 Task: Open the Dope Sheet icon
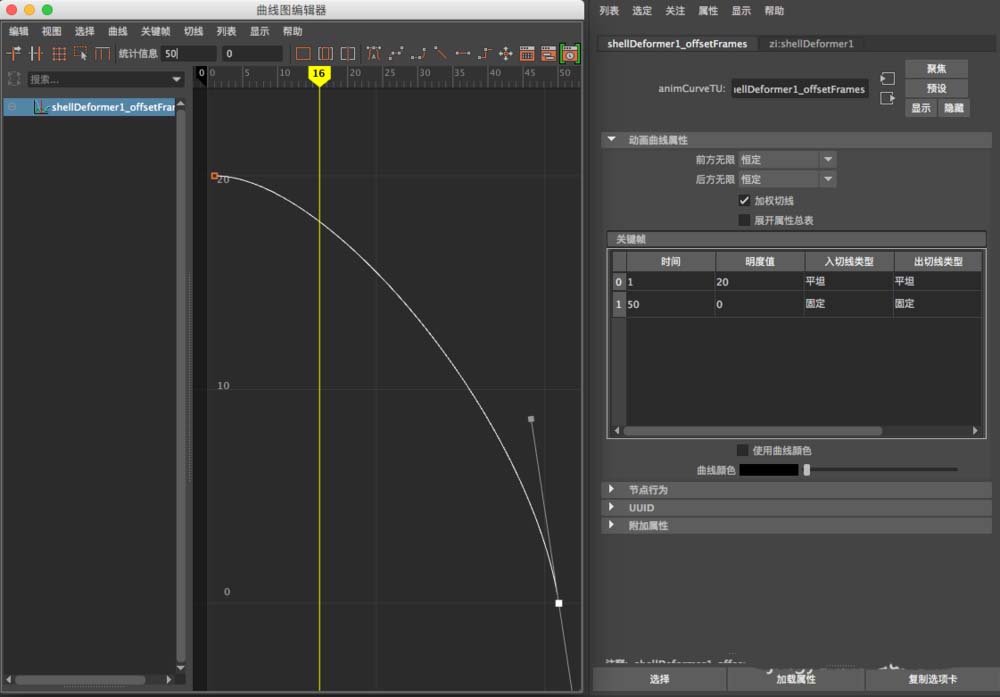pyautogui.click(x=527, y=54)
